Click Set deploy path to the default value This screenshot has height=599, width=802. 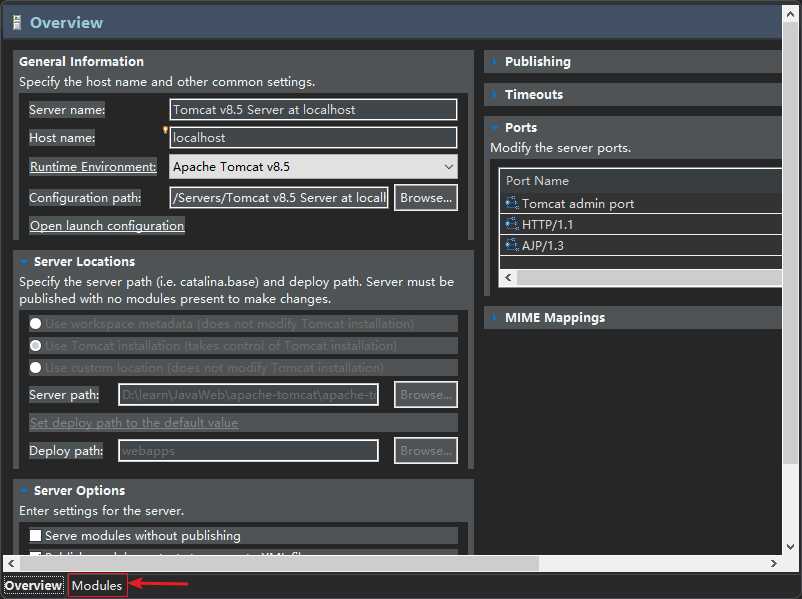point(134,423)
